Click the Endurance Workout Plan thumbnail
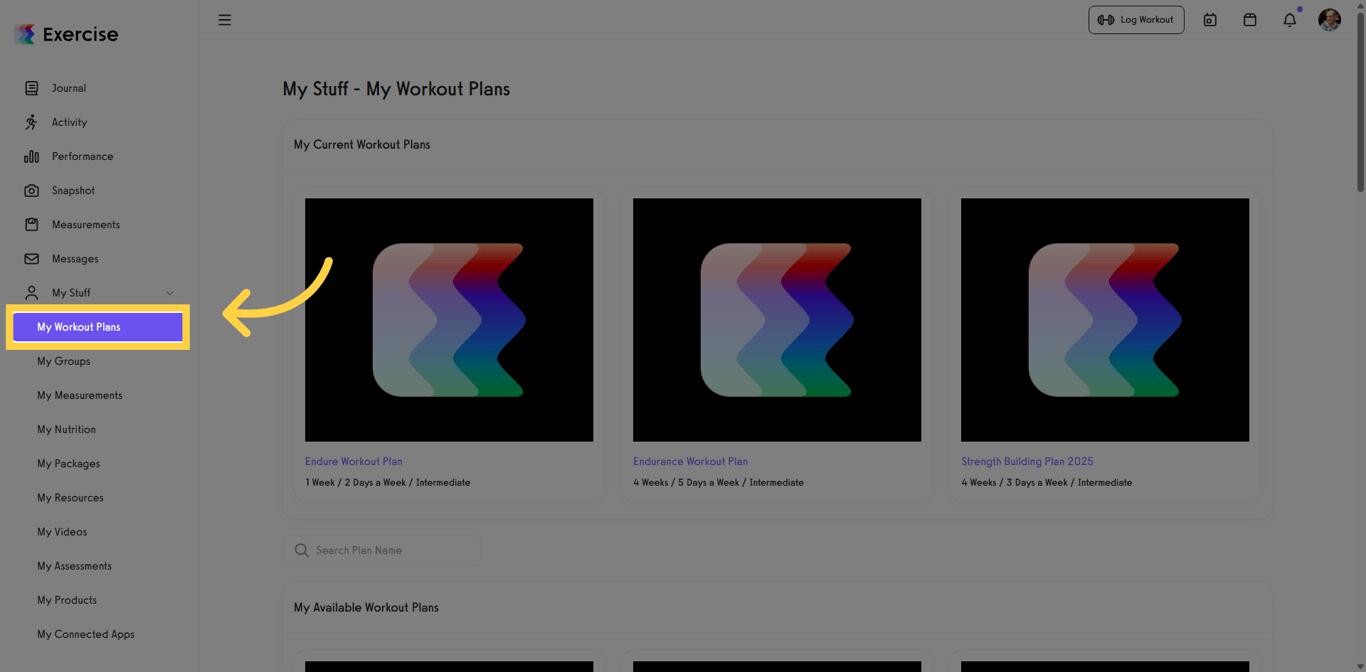1366x672 pixels. [777, 320]
